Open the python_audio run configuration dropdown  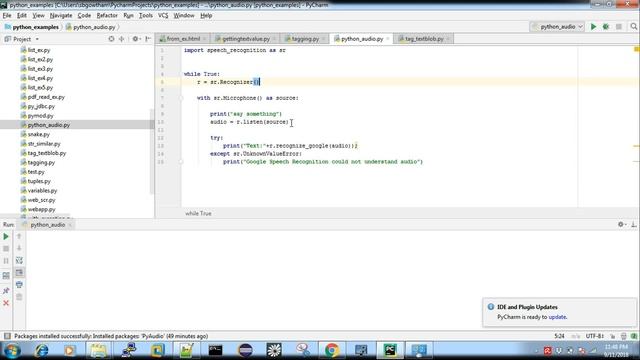click(557, 27)
